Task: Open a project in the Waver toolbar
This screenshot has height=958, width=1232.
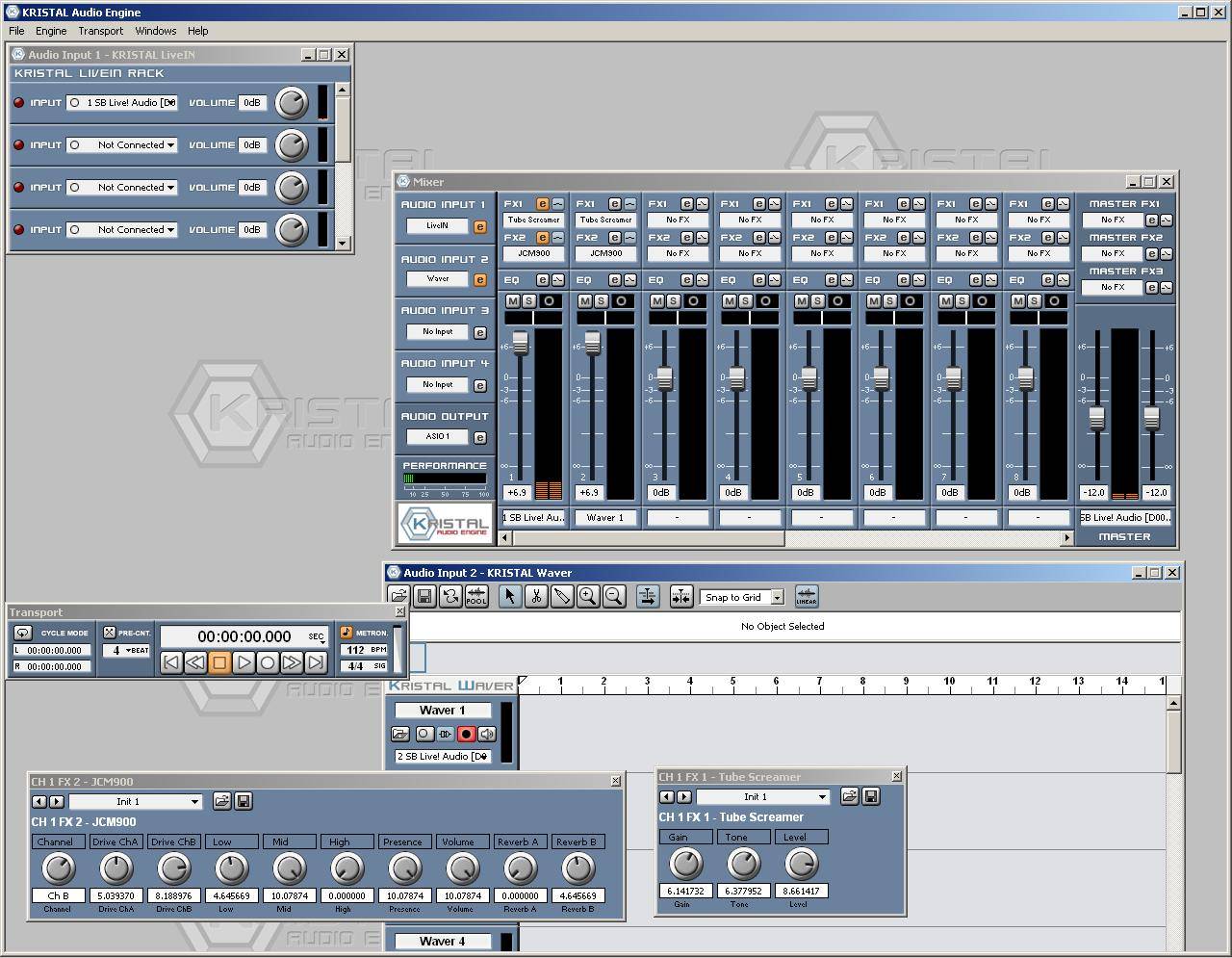Action: coord(398,597)
